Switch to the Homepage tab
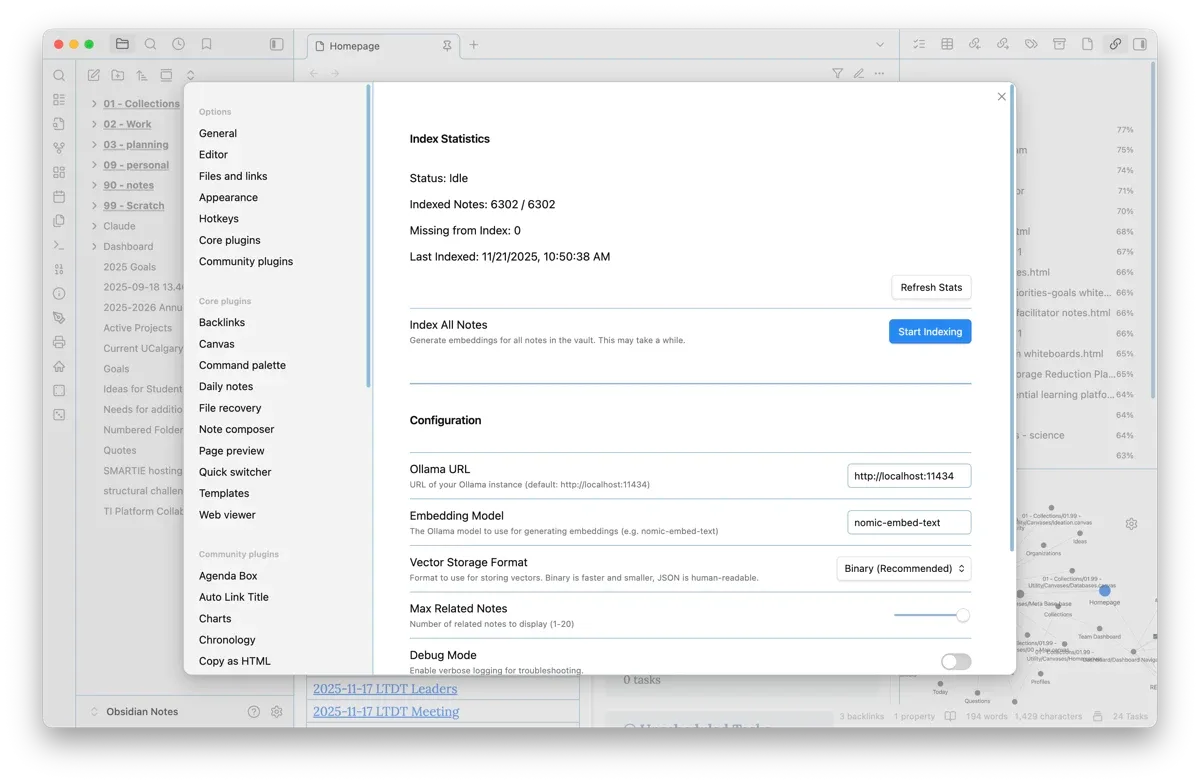Screen dimensions: 1200x784 [381, 45]
